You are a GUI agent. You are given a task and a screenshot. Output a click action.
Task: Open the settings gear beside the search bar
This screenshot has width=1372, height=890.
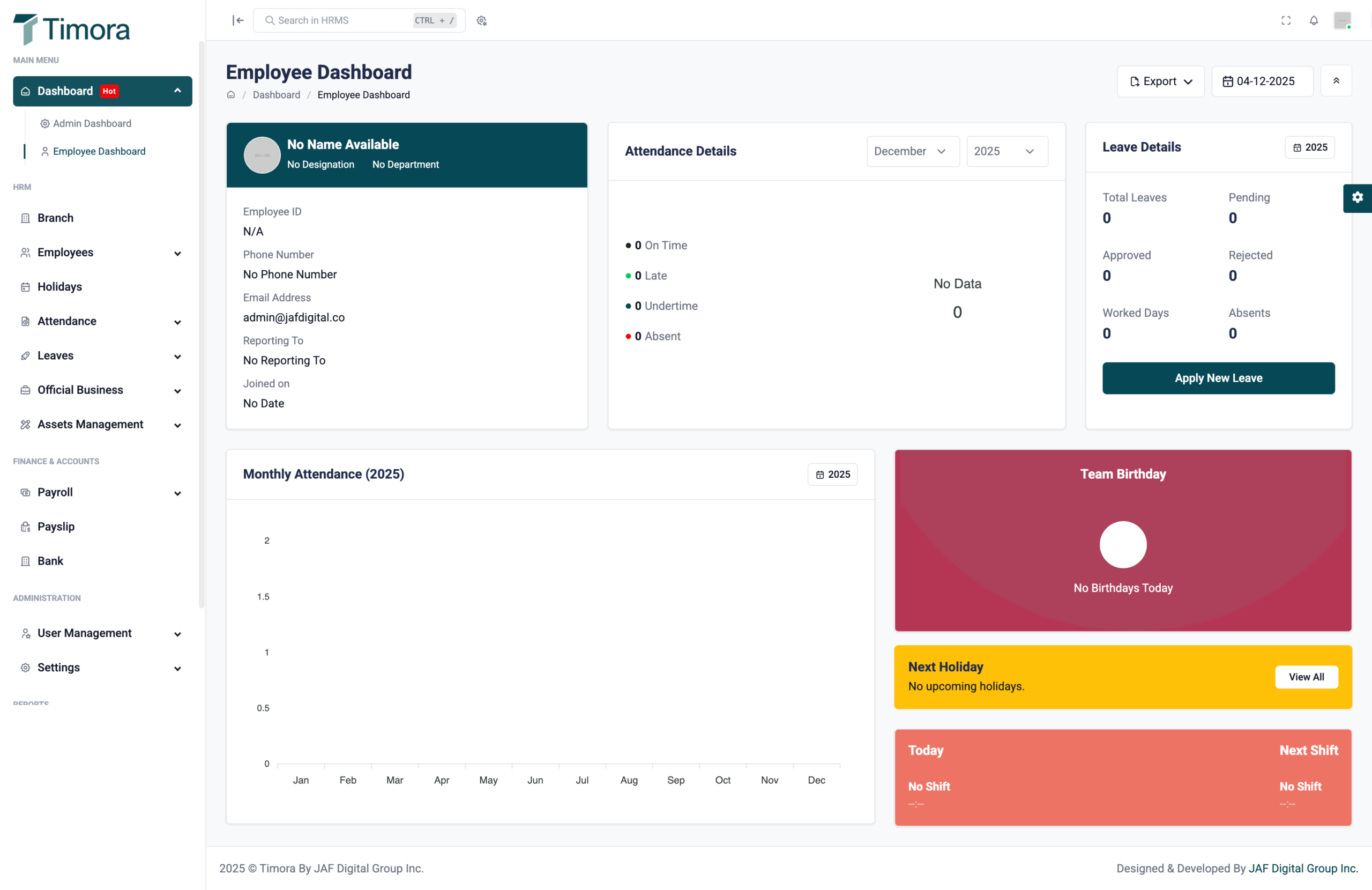point(481,20)
